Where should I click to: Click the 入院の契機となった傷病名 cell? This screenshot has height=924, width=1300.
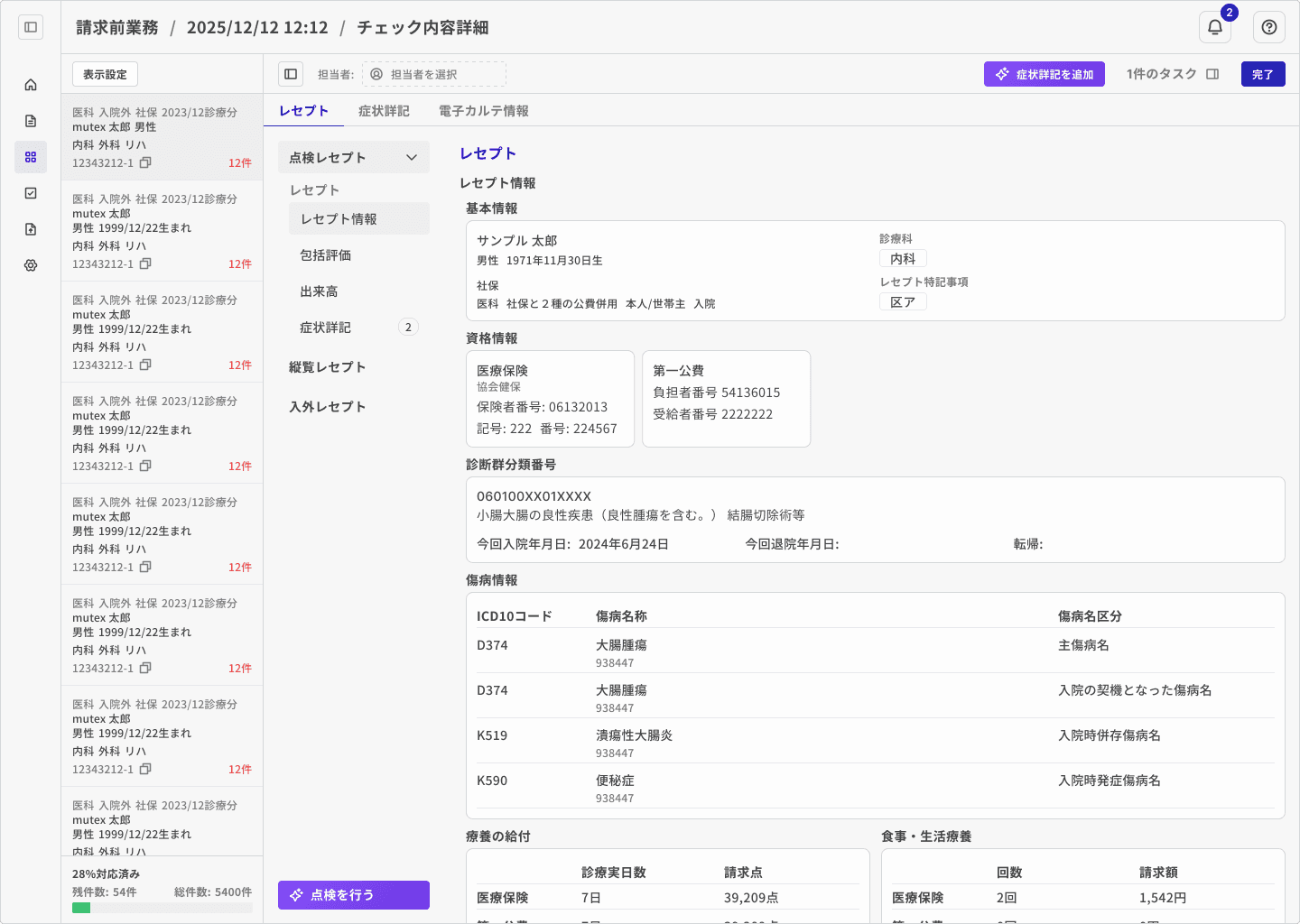[x=1135, y=690]
